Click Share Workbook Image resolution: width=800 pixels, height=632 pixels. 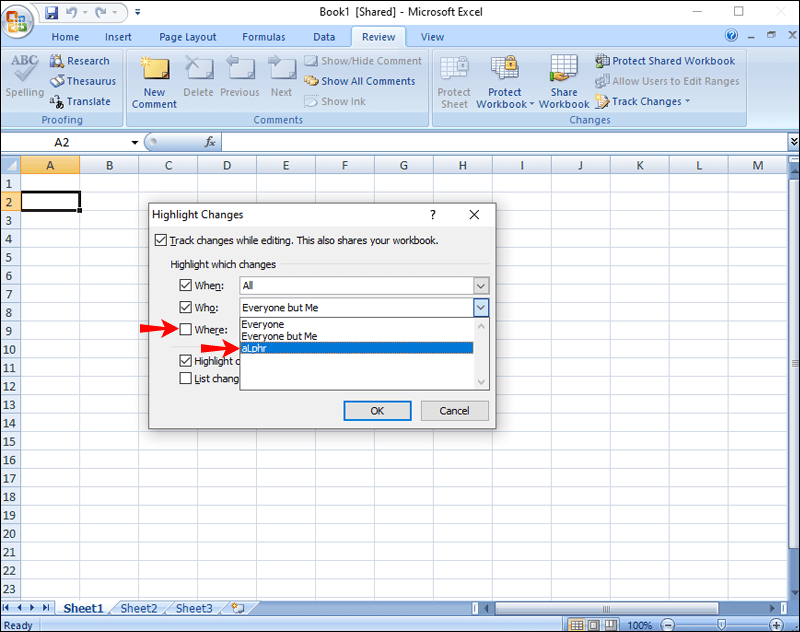pyautogui.click(x=564, y=82)
